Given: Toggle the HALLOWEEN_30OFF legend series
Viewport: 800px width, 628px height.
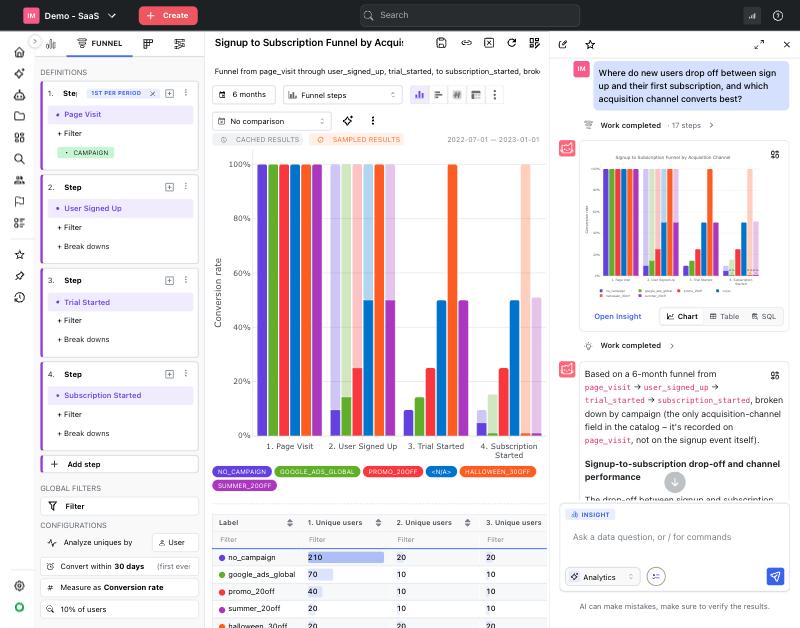Looking at the screenshot, I should (x=497, y=472).
